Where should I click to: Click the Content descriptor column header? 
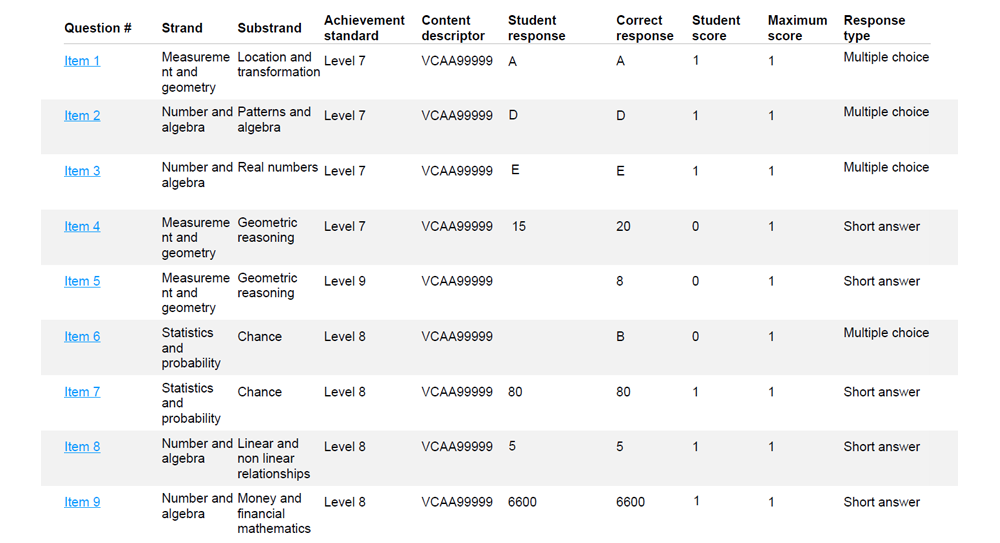[x=453, y=28]
